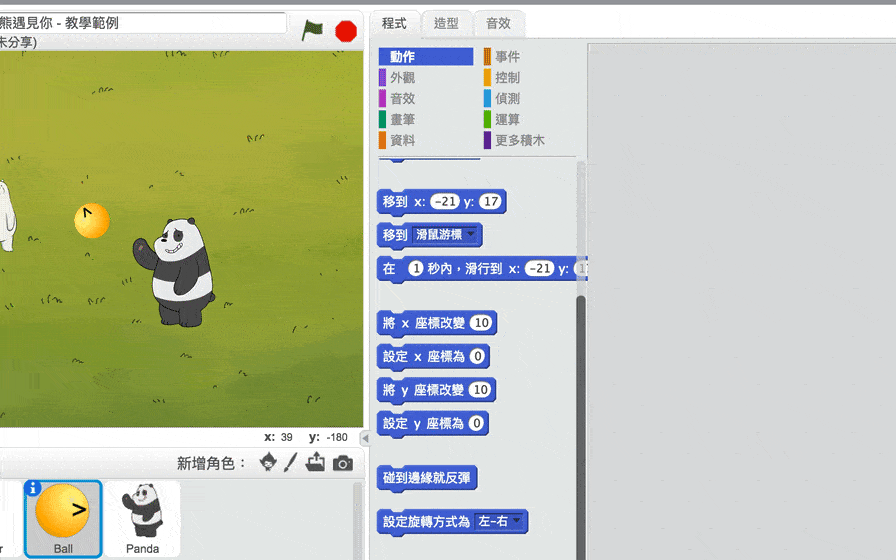Edit seconds value 1 in glide block
Image resolution: width=896 pixels, height=560 pixels.
416,268
